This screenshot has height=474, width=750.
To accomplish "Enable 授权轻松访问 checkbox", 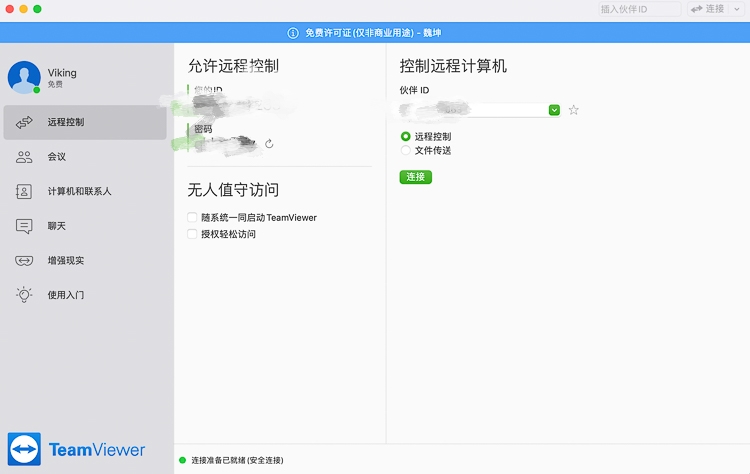I will pyautogui.click(x=192, y=234).
